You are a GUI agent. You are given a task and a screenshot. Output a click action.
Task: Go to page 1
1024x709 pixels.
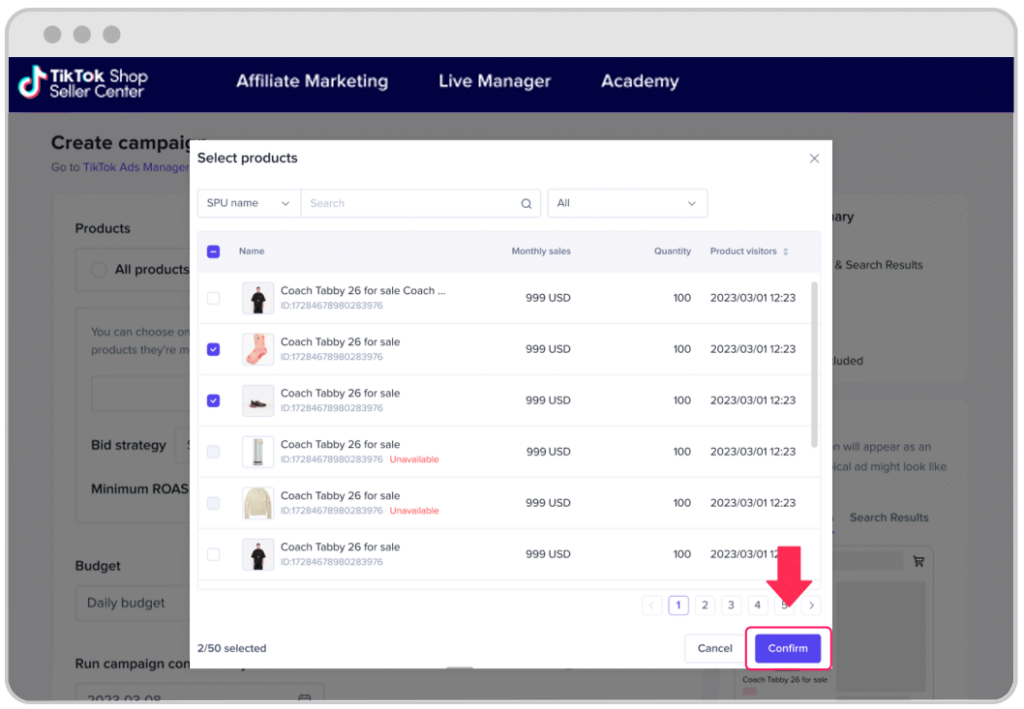click(679, 605)
